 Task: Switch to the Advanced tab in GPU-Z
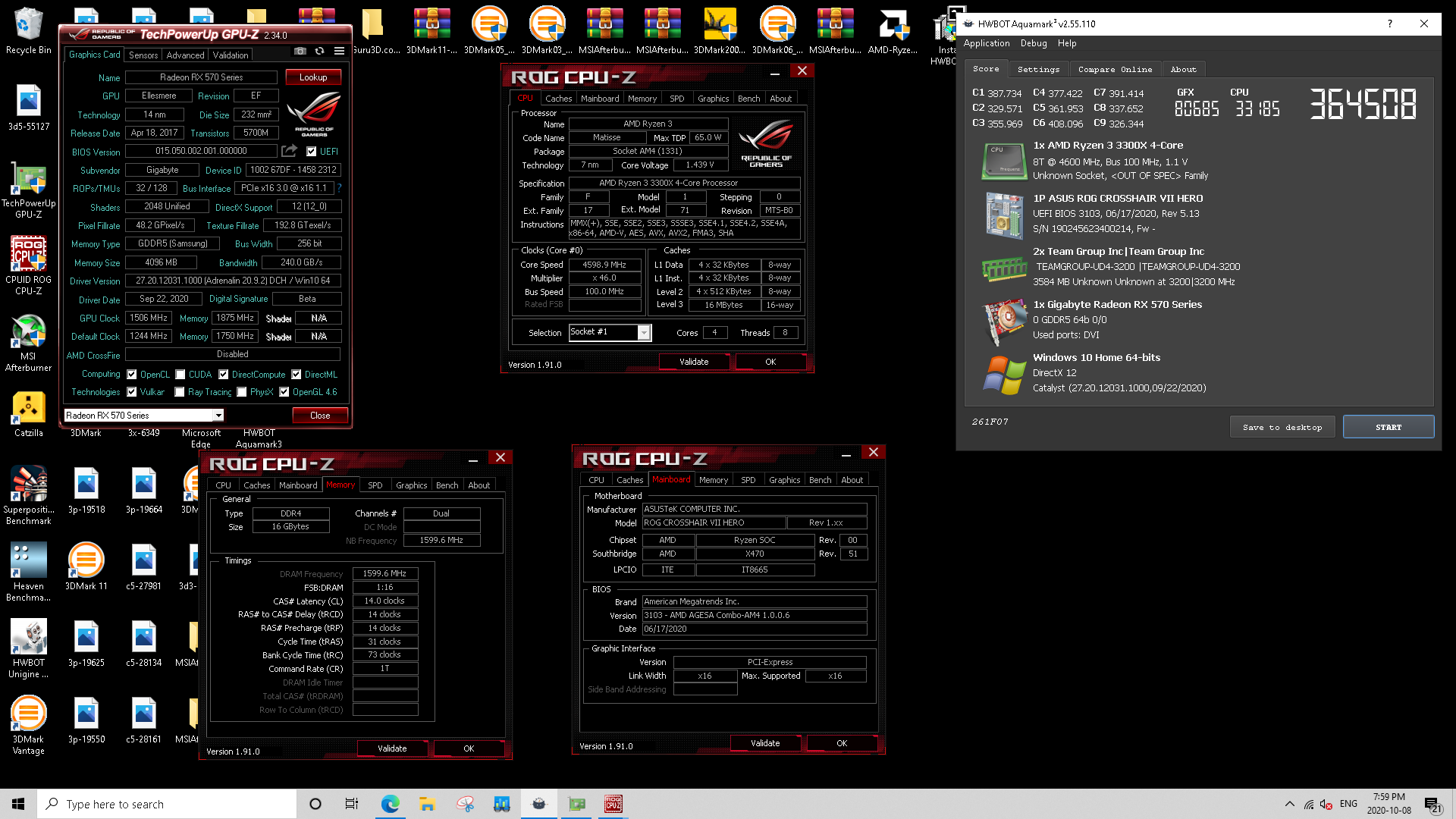[185, 55]
